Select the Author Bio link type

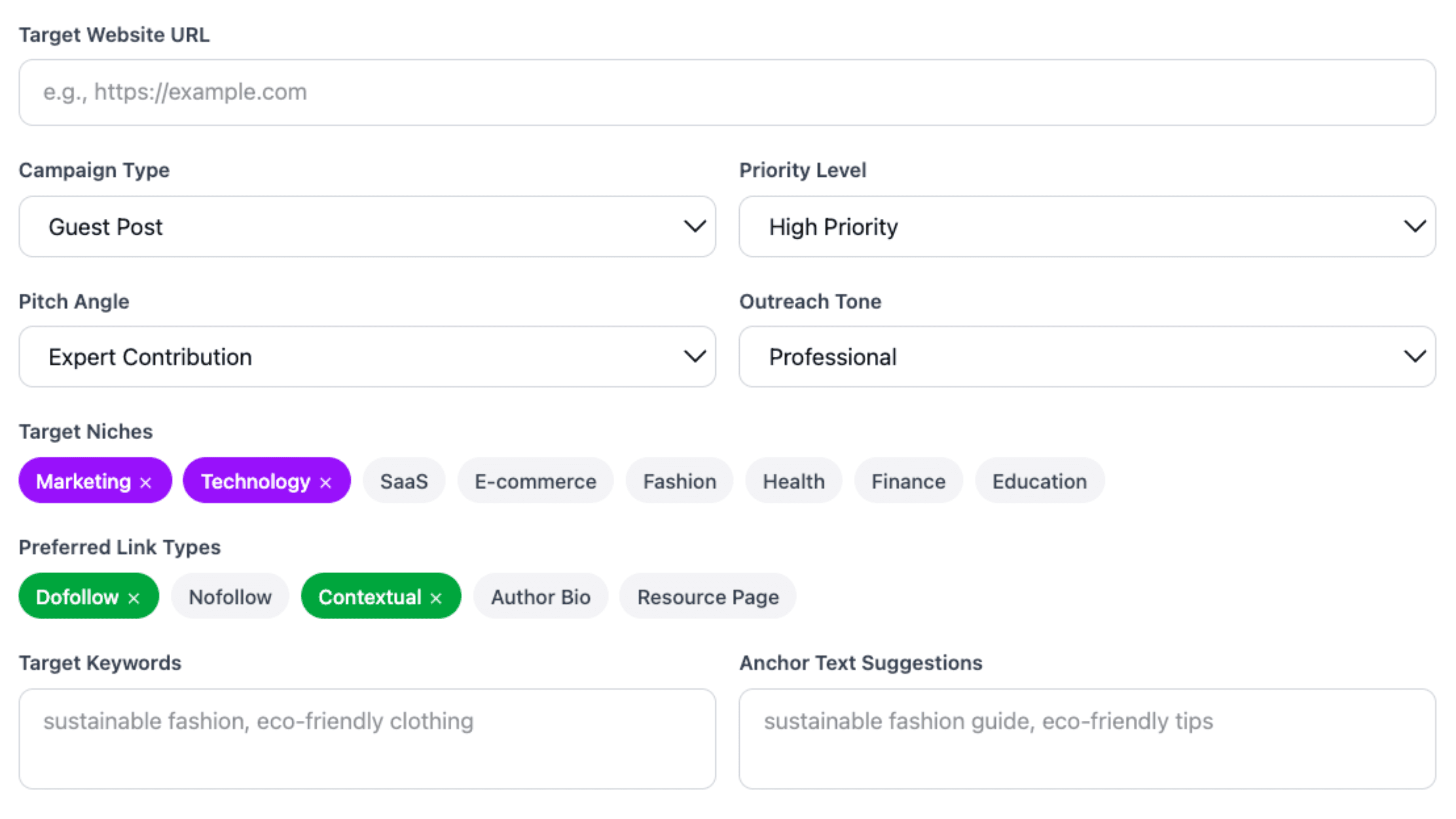(540, 597)
